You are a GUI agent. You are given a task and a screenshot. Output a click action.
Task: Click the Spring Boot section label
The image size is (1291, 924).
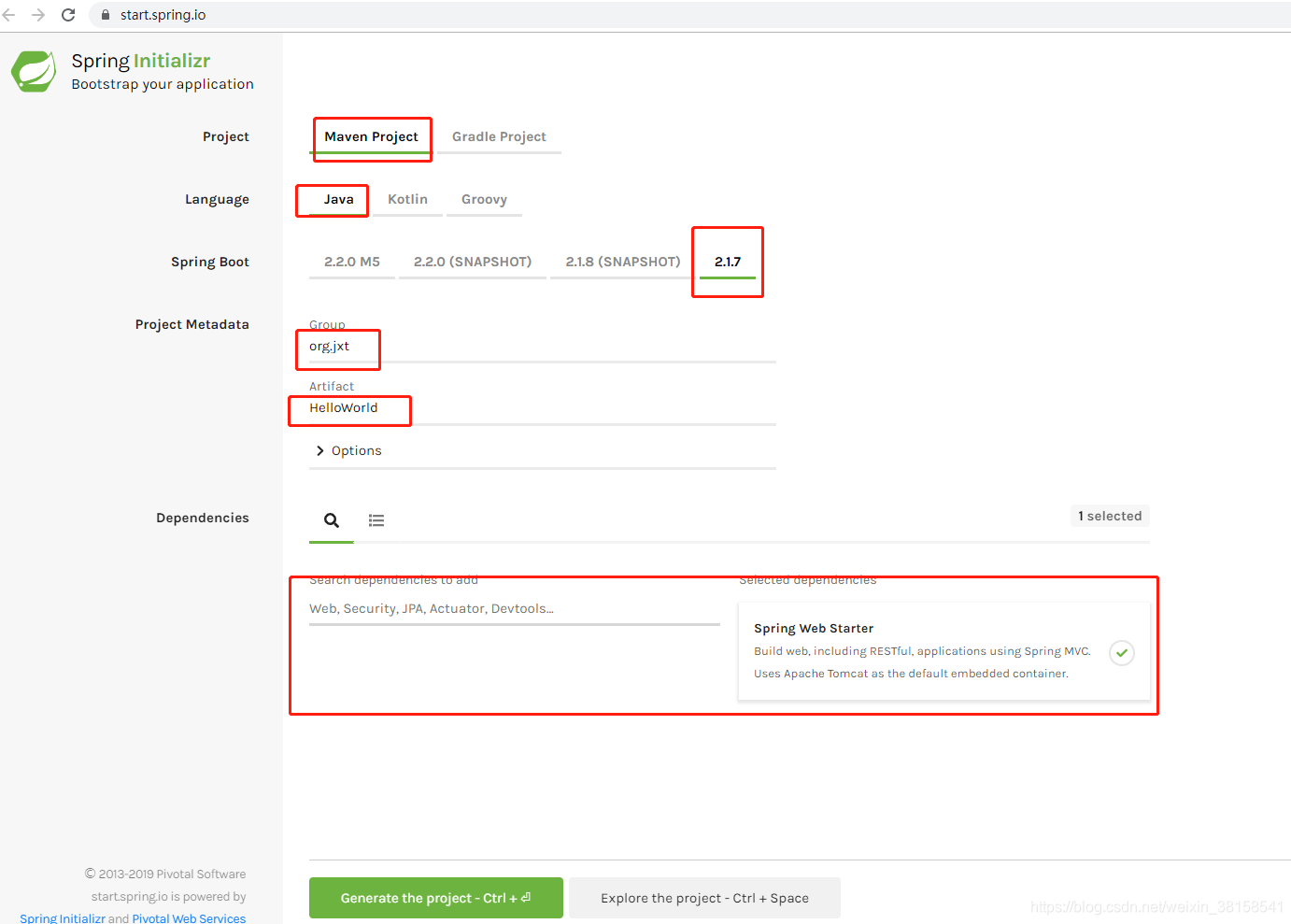[210, 262]
